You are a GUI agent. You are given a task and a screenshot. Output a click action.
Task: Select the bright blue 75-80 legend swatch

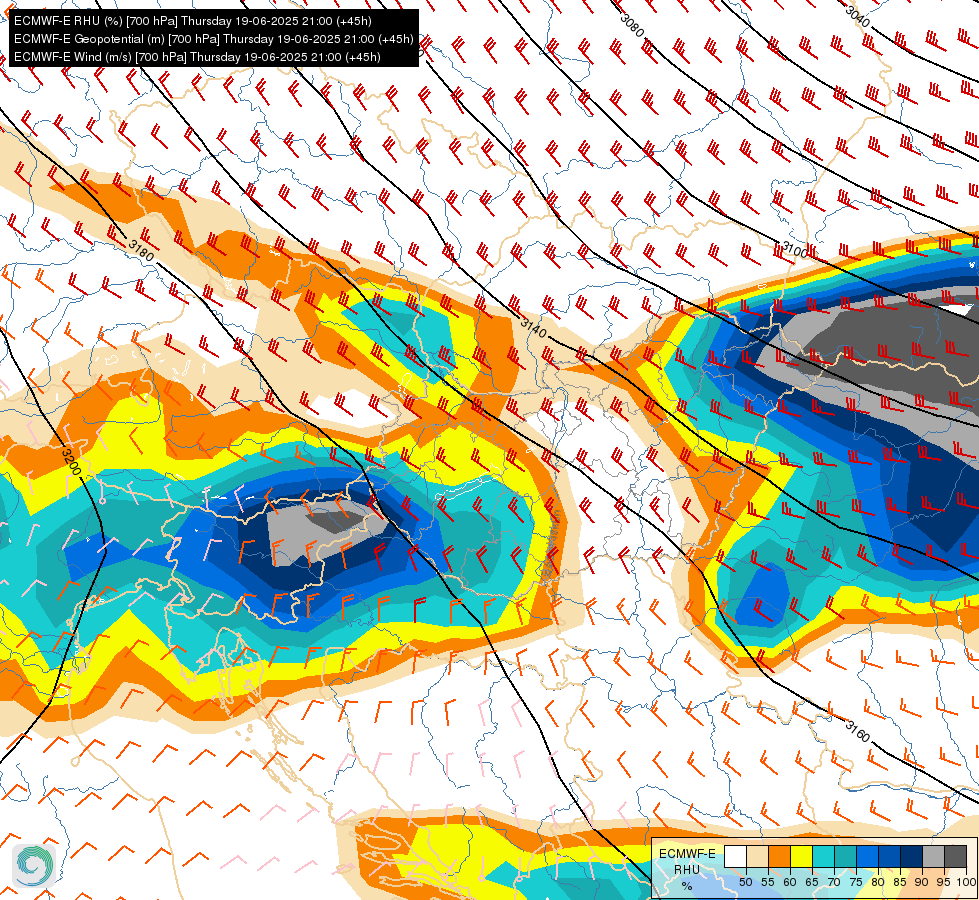868,856
